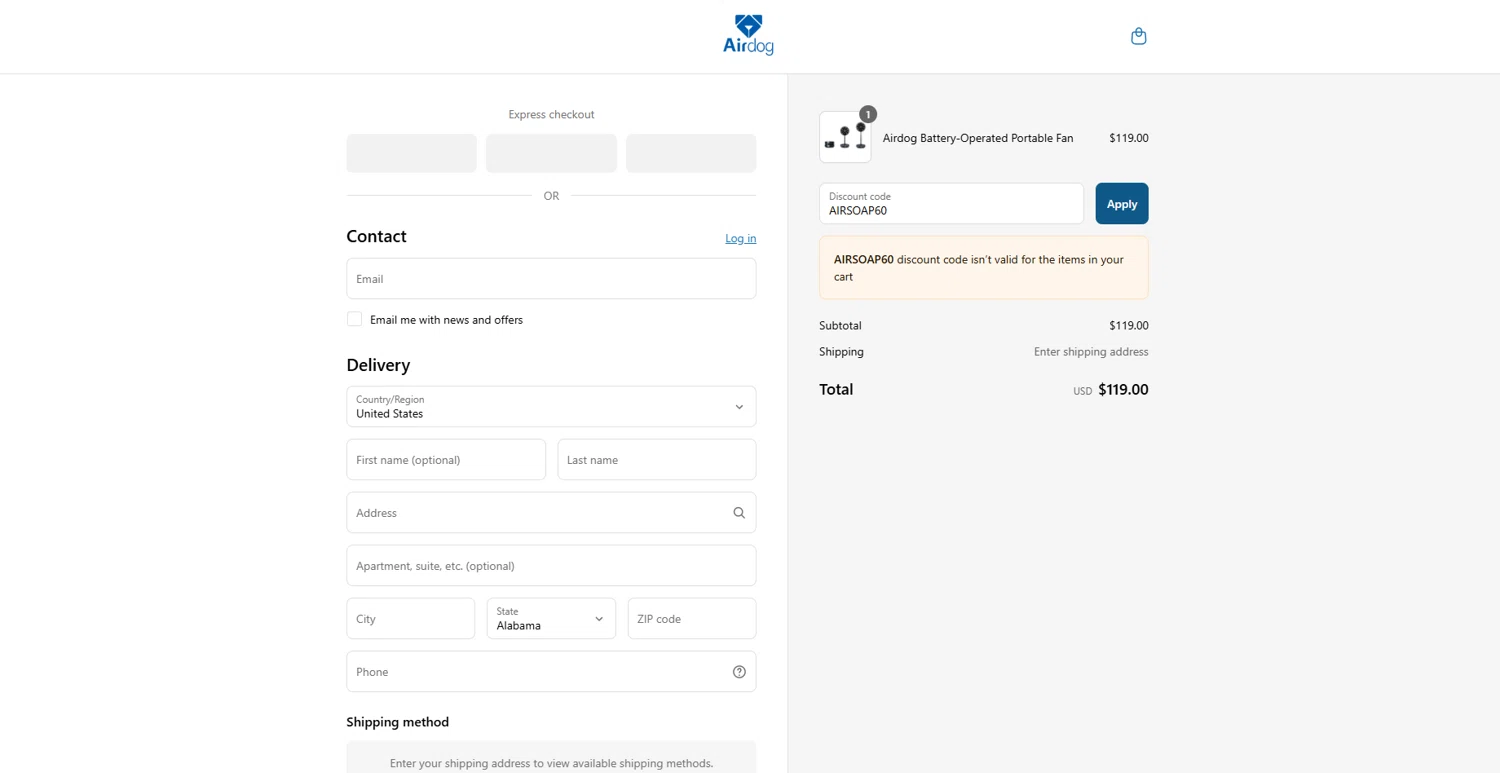This screenshot has width=1500, height=773.
Task: Expand the State dropdown
Action: tap(551, 619)
